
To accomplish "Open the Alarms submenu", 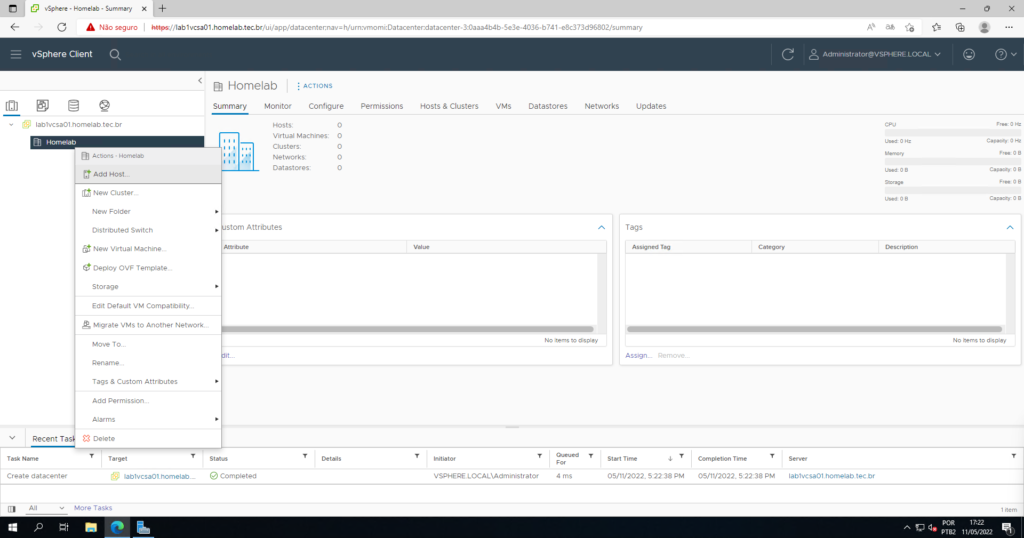I will point(148,419).
